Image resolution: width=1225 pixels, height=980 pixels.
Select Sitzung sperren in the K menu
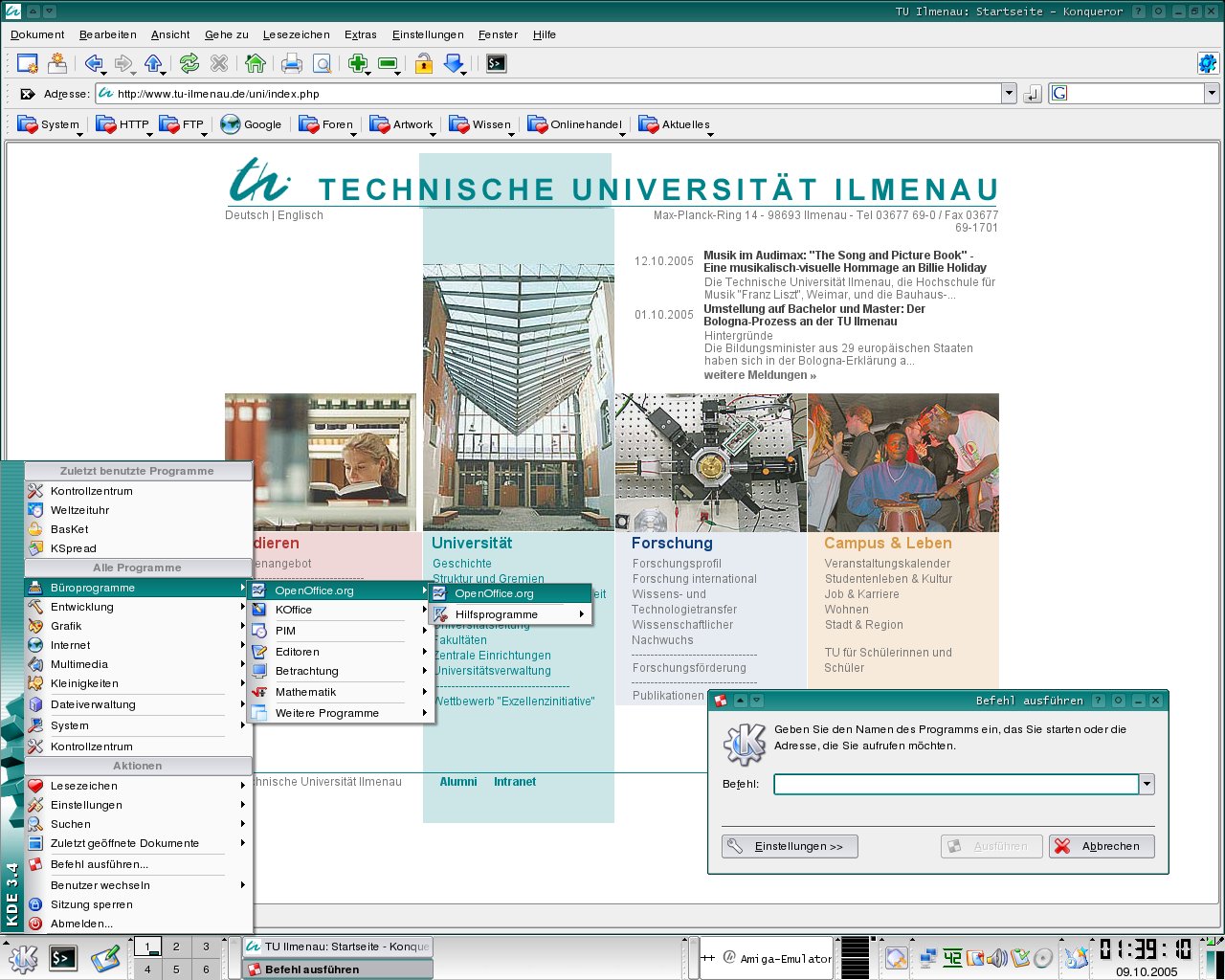coord(136,904)
